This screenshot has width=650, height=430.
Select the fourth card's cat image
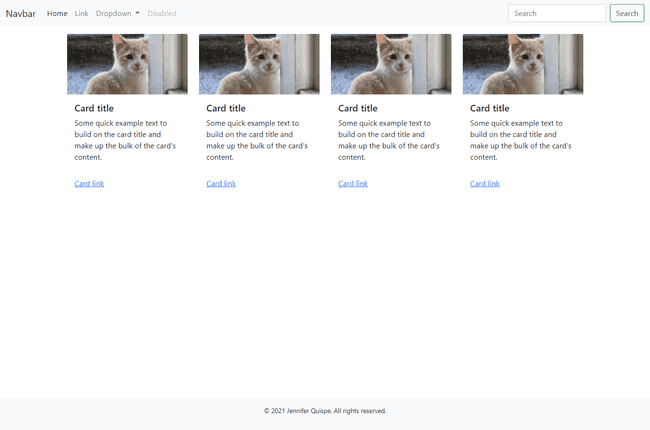[x=523, y=64]
